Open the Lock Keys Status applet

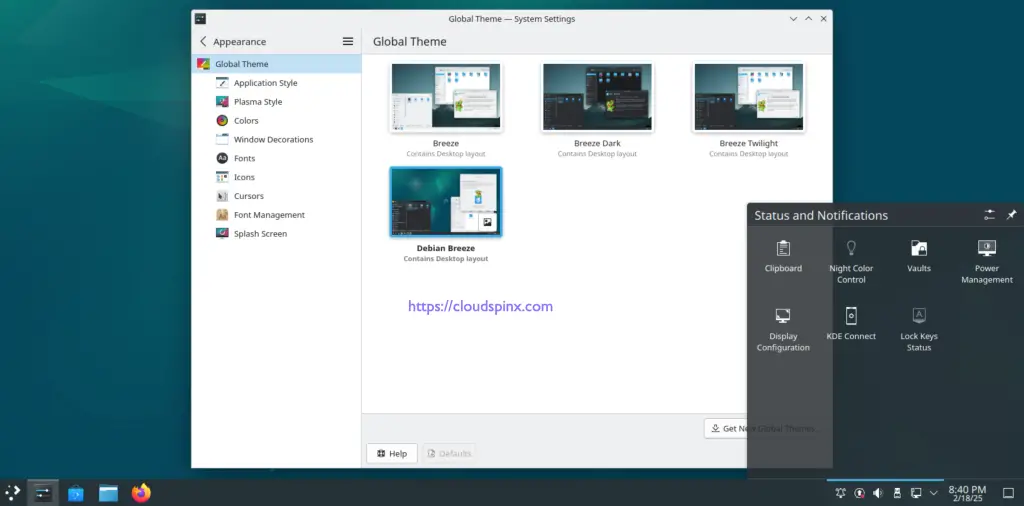(919, 330)
